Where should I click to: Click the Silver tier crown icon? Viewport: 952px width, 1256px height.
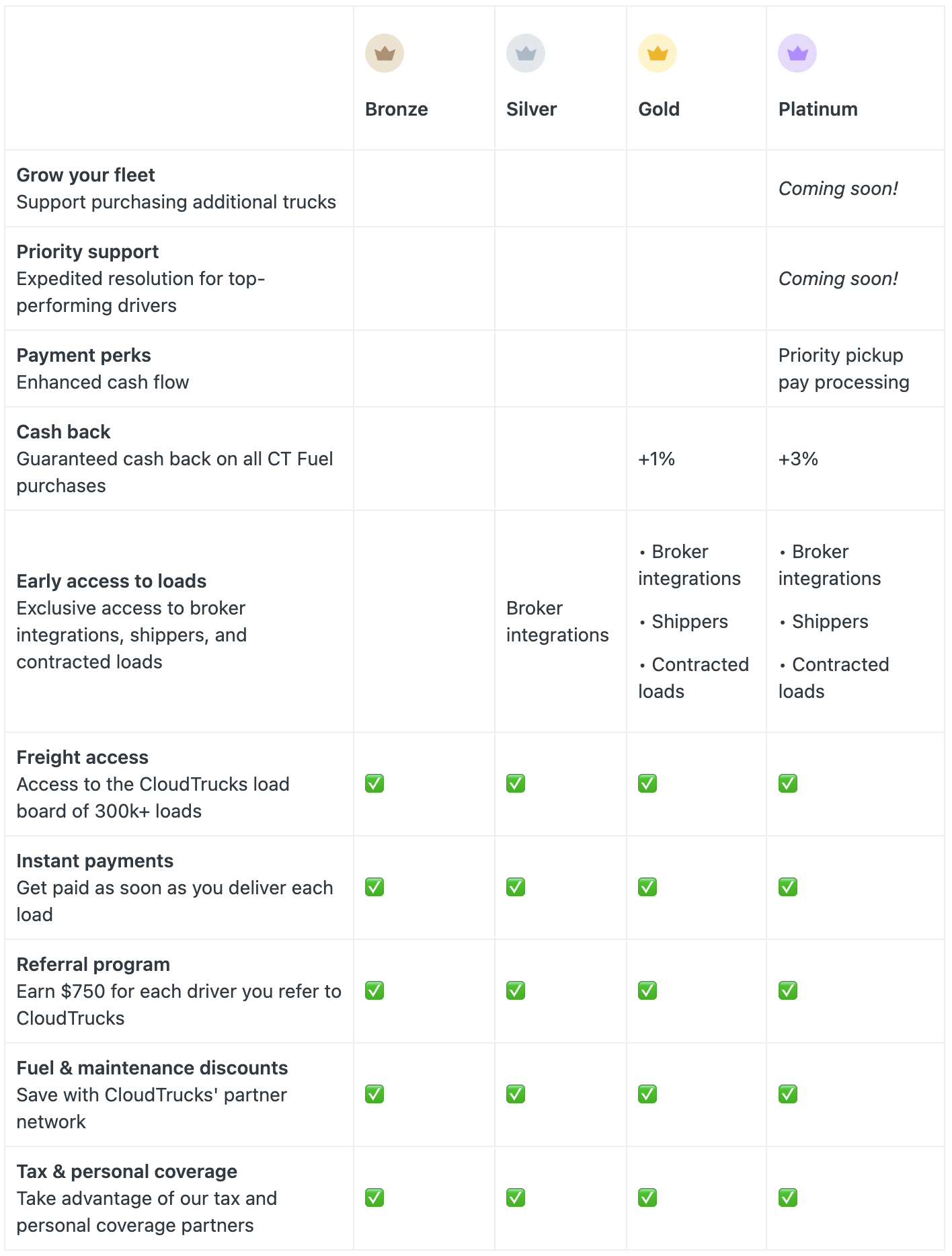pyautogui.click(x=525, y=53)
